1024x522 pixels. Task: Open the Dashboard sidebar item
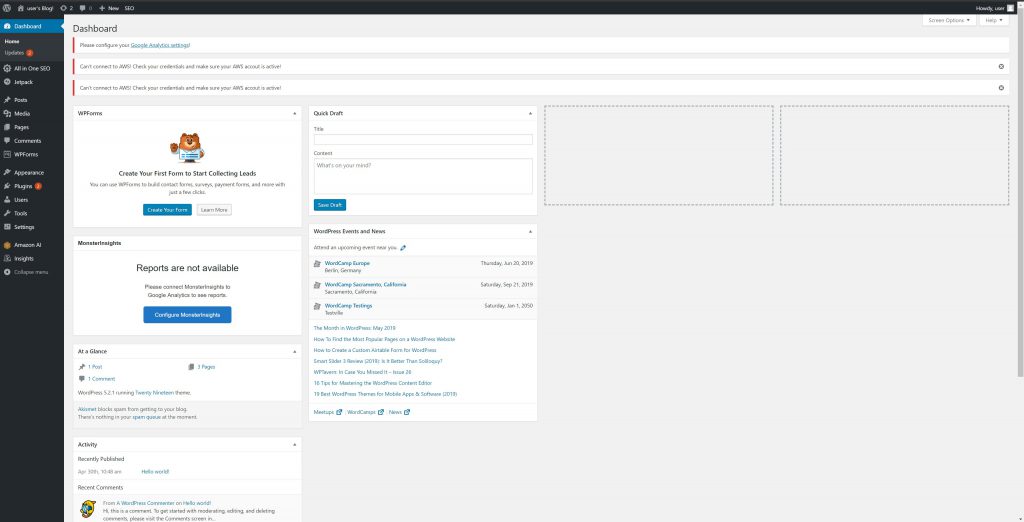31,26
